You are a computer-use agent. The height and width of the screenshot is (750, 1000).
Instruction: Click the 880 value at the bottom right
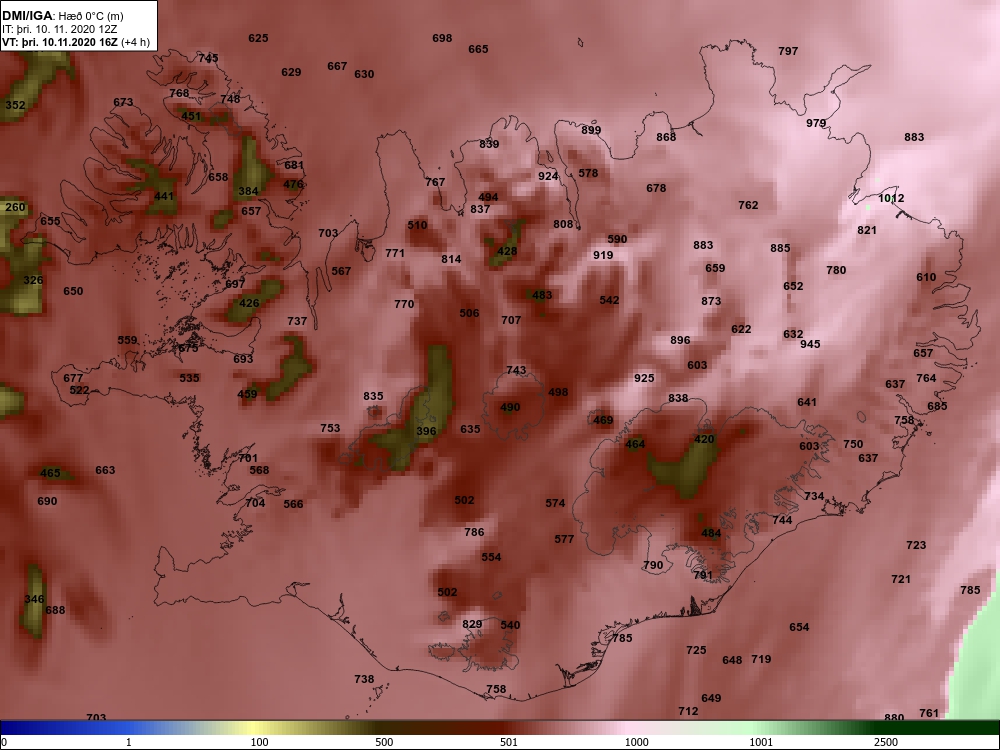click(x=894, y=717)
